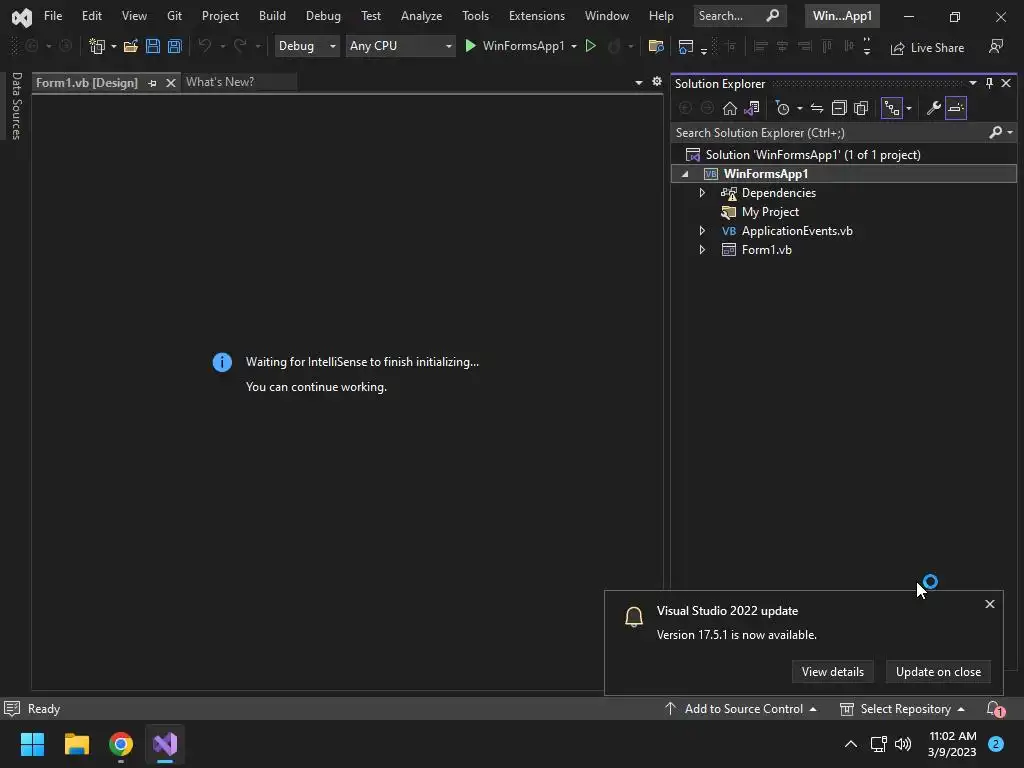Open the Data Sources side tab
This screenshot has width=1024, height=768.
(x=16, y=106)
